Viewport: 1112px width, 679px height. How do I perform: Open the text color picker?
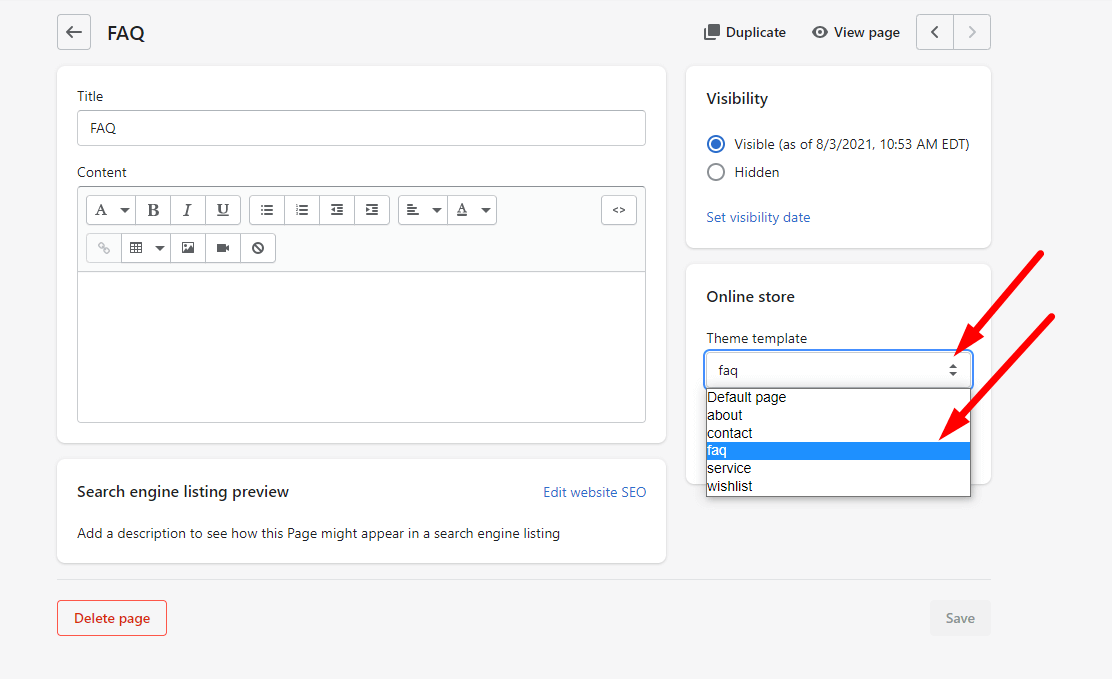pyautogui.click(x=472, y=210)
